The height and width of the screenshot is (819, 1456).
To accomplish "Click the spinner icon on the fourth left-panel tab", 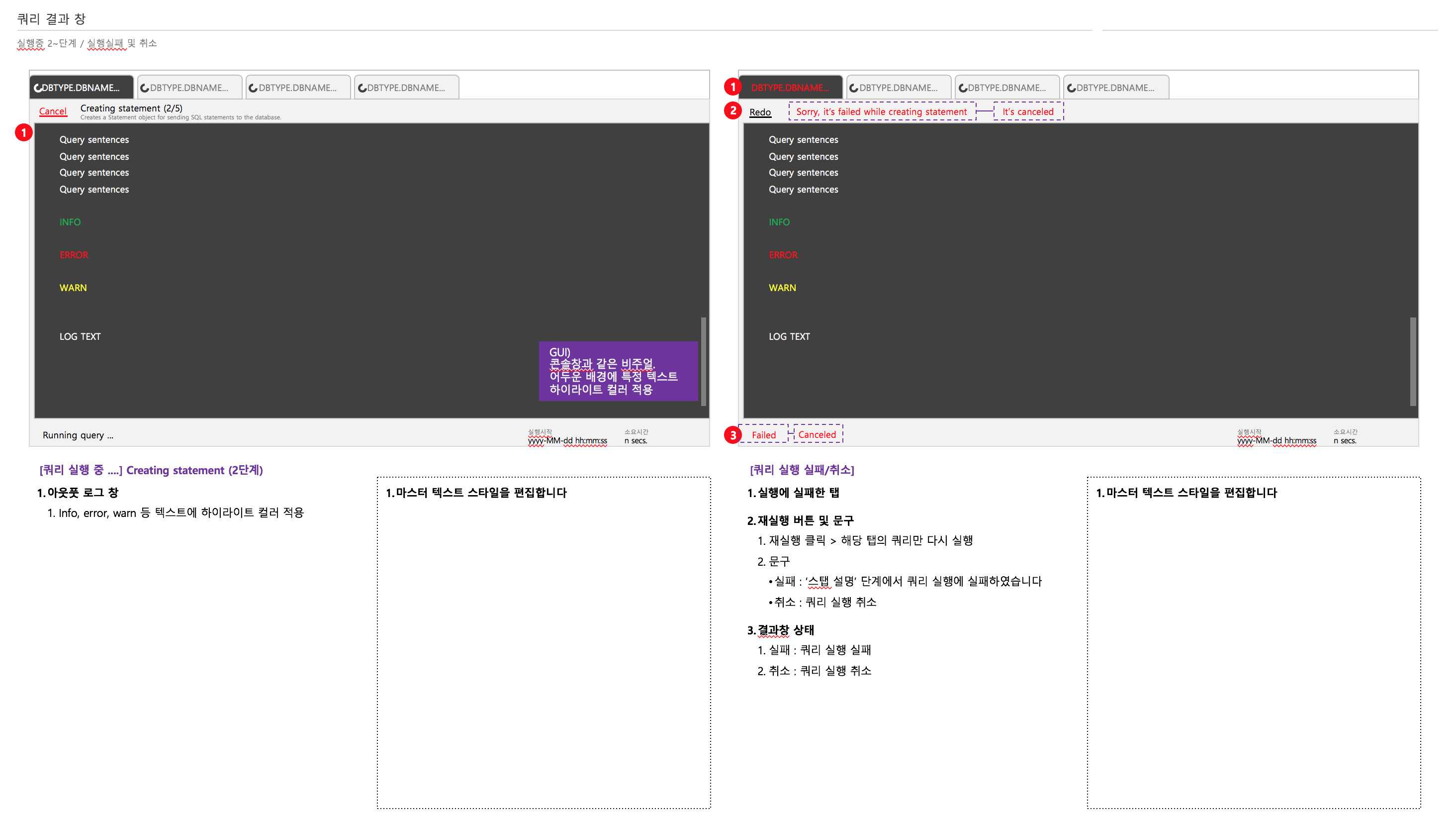I will tap(363, 87).
